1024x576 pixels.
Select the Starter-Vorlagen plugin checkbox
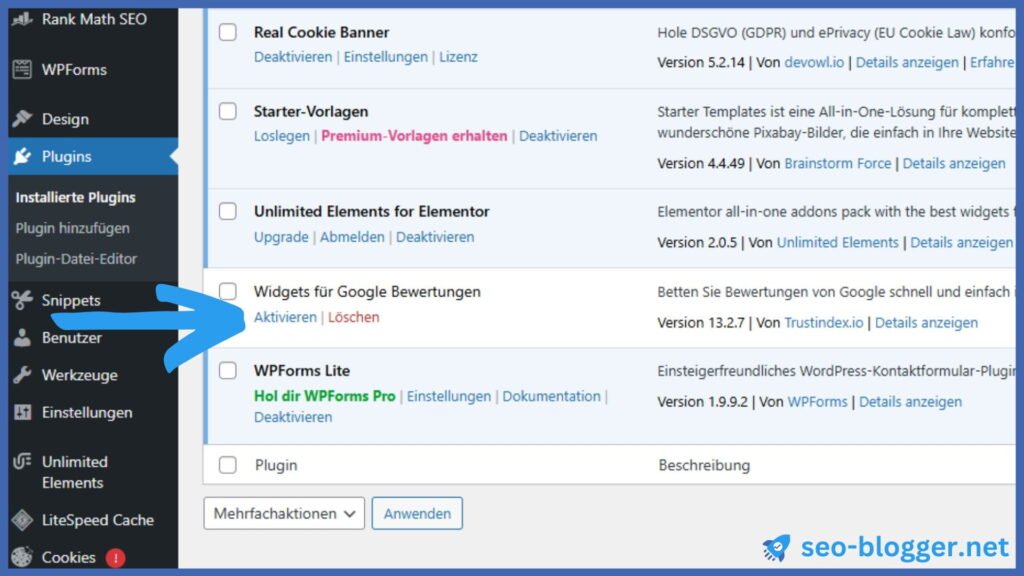[228, 111]
